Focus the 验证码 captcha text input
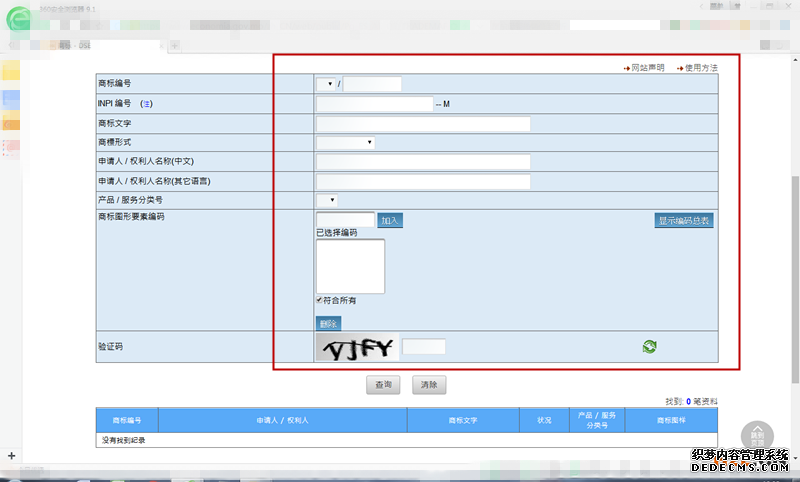Viewport: 800px width, 482px height. click(424, 346)
